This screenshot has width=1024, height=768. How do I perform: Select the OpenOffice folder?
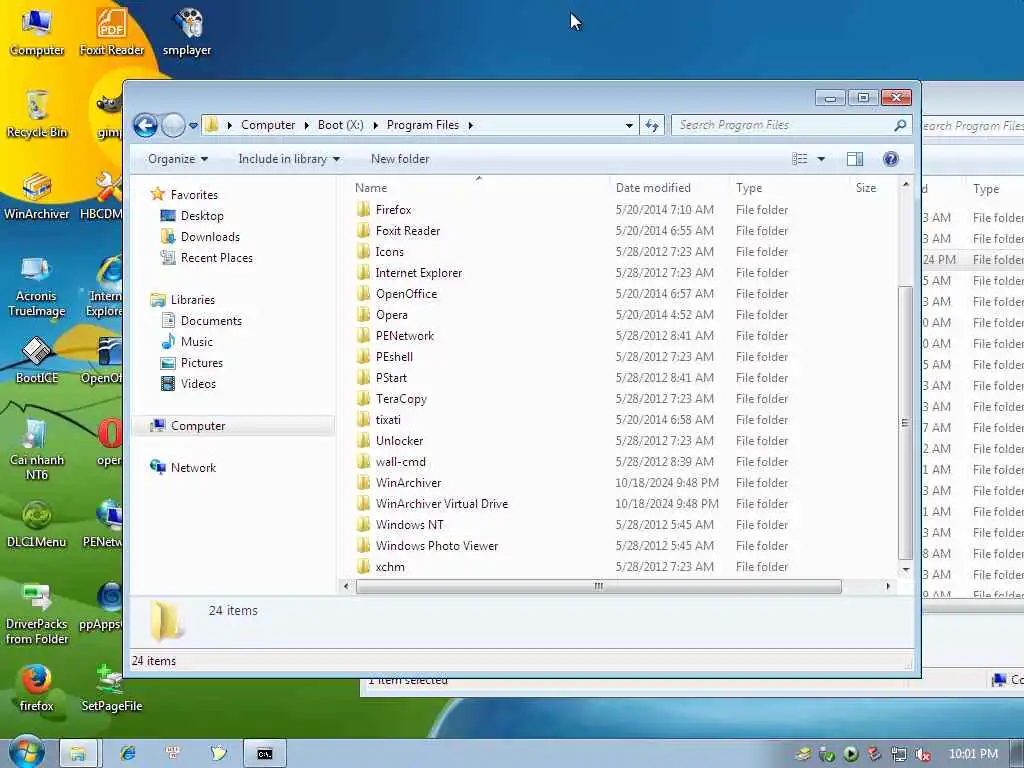pos(406,294)
